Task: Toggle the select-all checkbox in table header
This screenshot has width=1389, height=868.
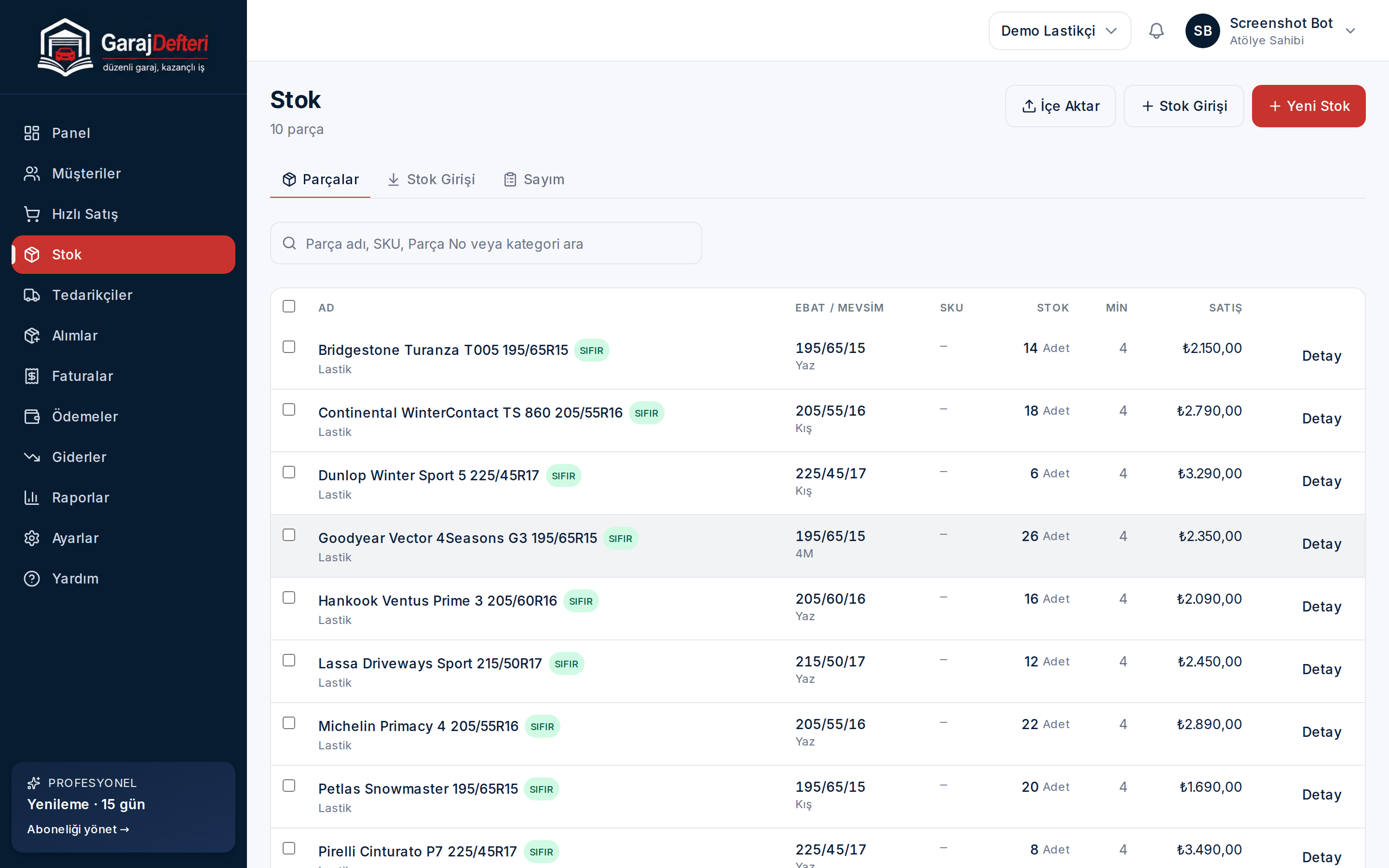Action: tap(289, 307)
